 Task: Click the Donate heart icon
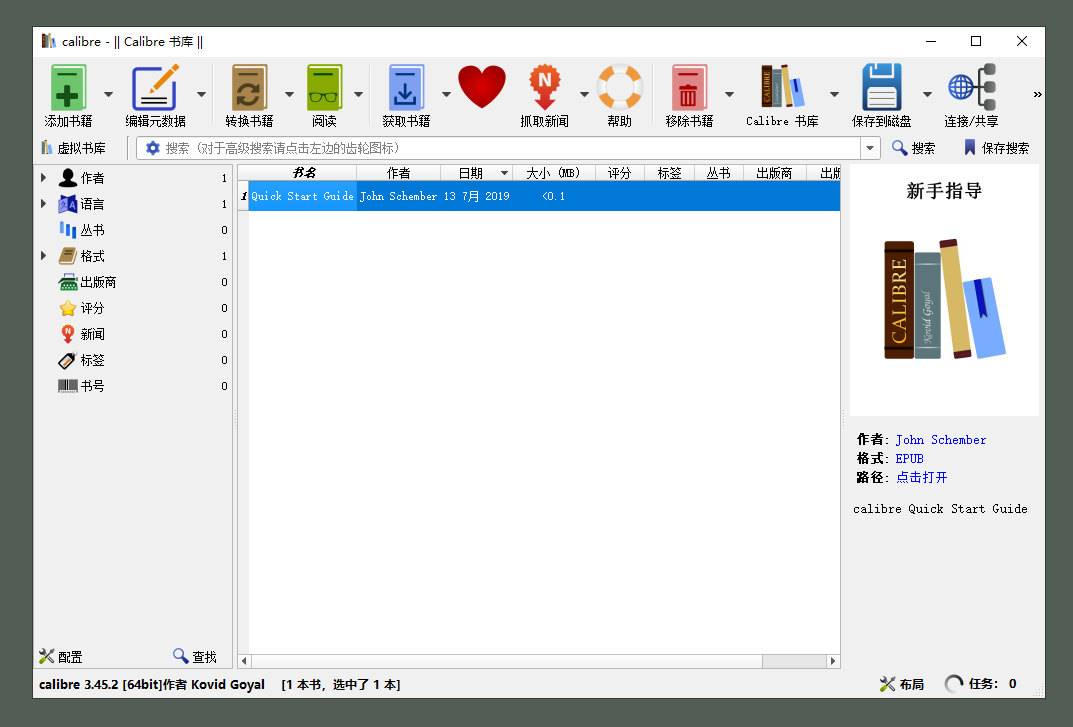[483, 87]
